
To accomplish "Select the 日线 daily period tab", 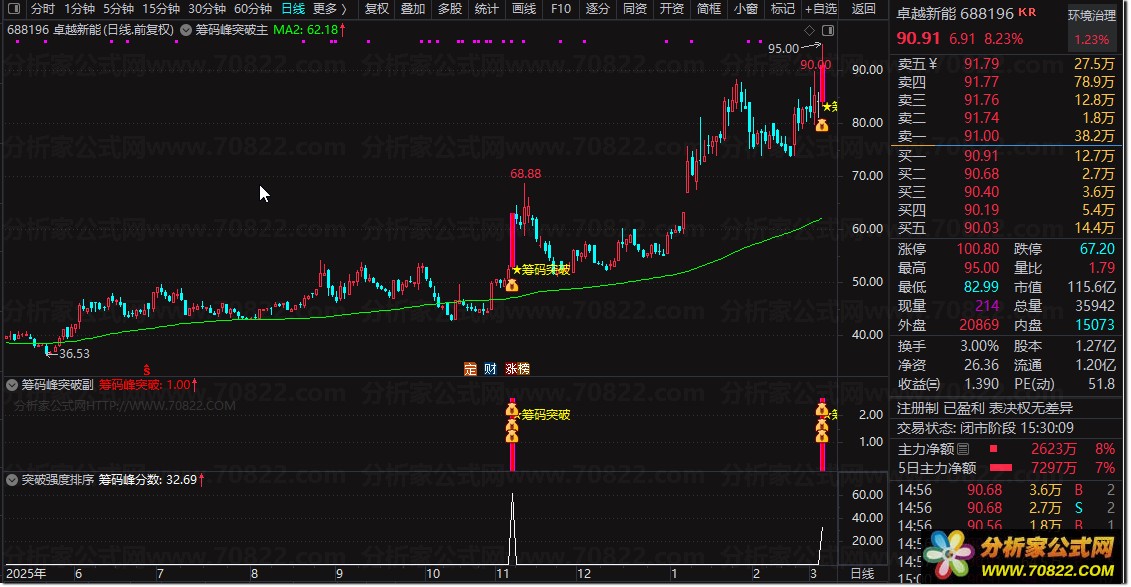I will tap(293, 9).
